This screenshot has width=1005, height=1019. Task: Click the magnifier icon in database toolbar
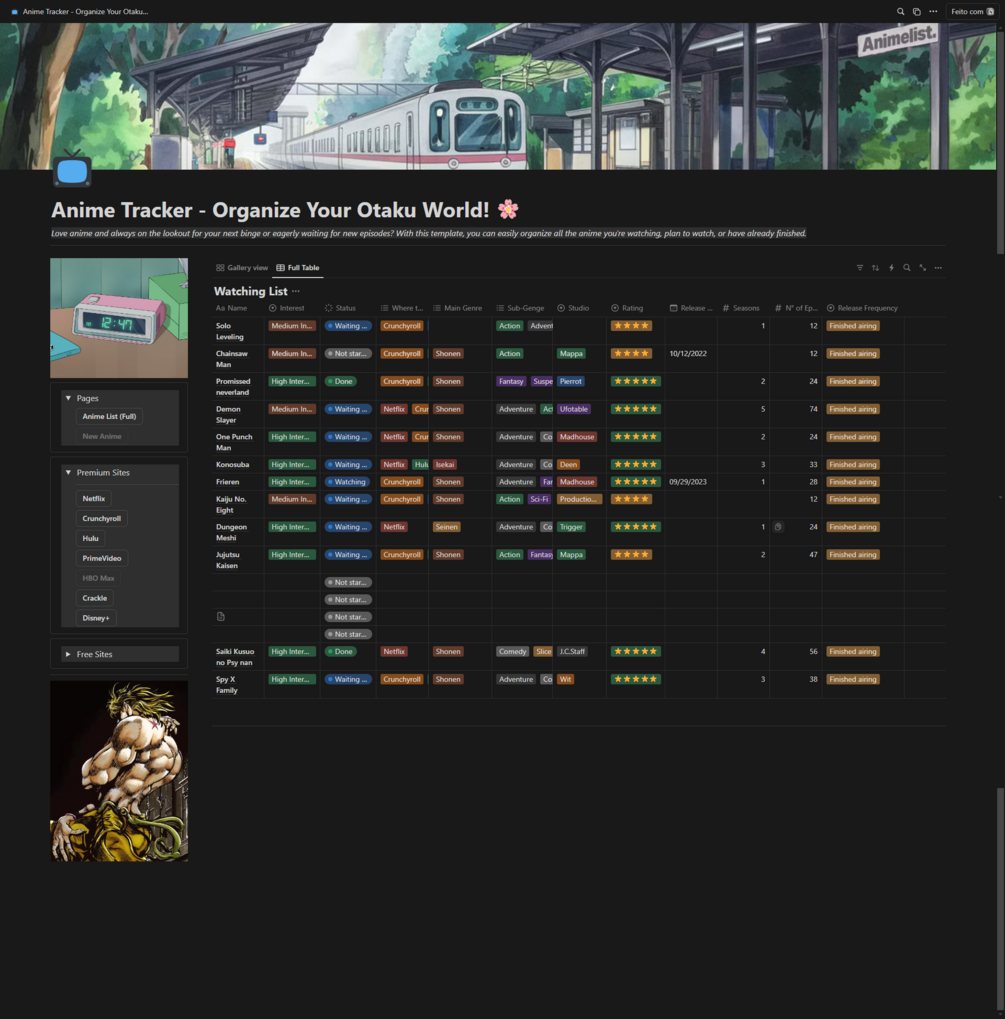tap(907, 268)
